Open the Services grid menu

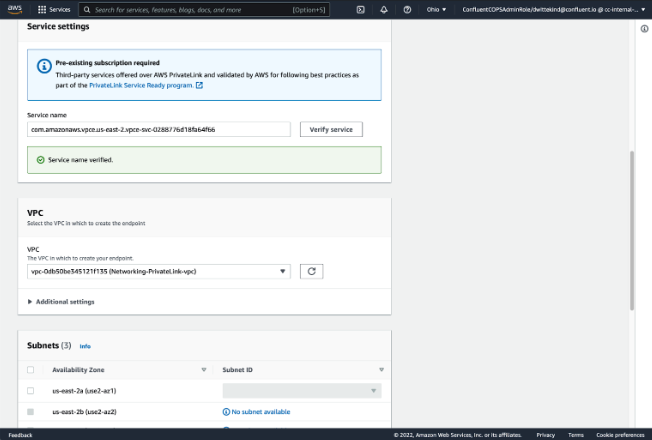pos(42,10)
